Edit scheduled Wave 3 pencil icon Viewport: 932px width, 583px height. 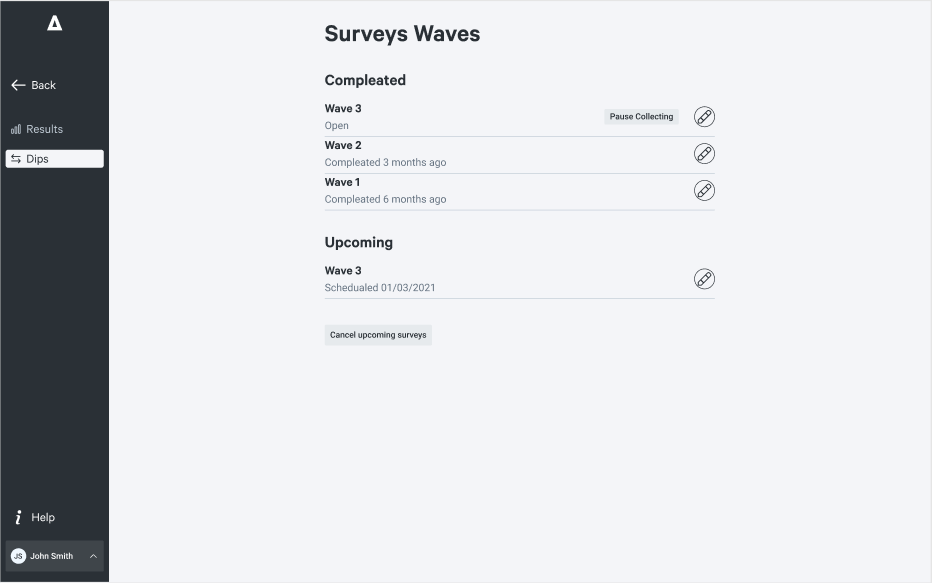pos(704,279)
